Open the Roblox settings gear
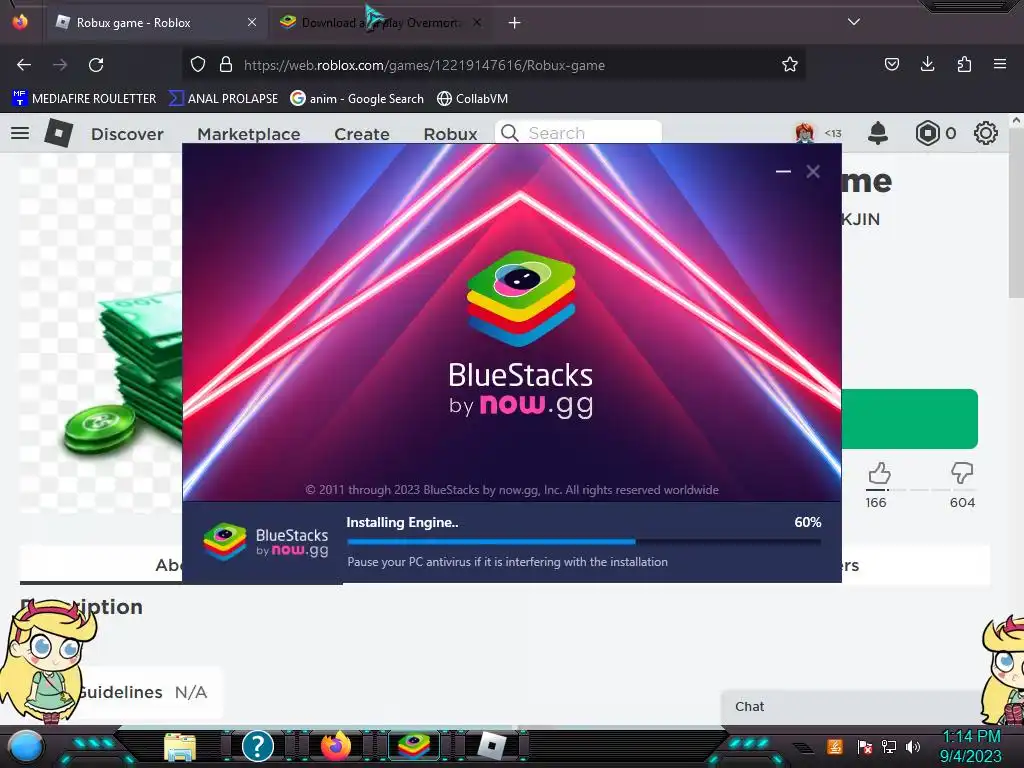Viewport: 1024px width, 768px height. click(x=985, y=133)
